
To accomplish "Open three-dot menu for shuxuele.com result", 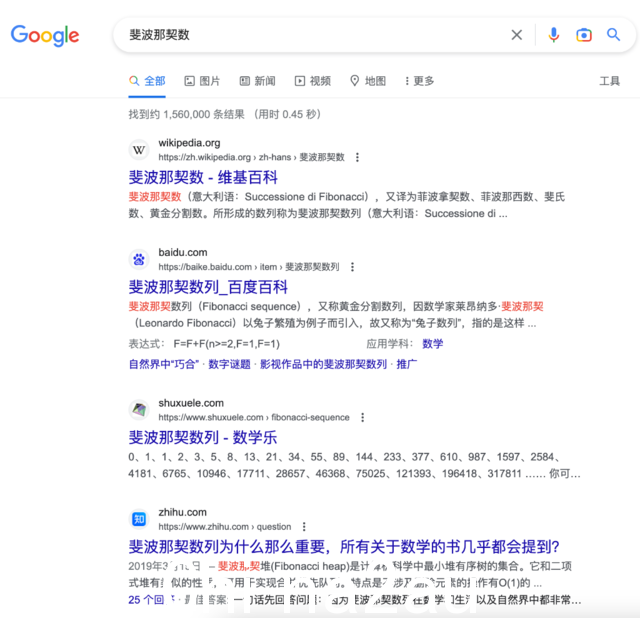I will [x=362, y=418].
